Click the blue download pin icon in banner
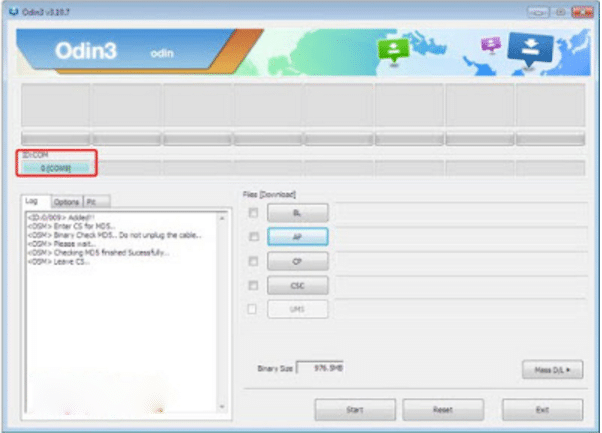Screen dimensions: 602x433 [530, 50]
